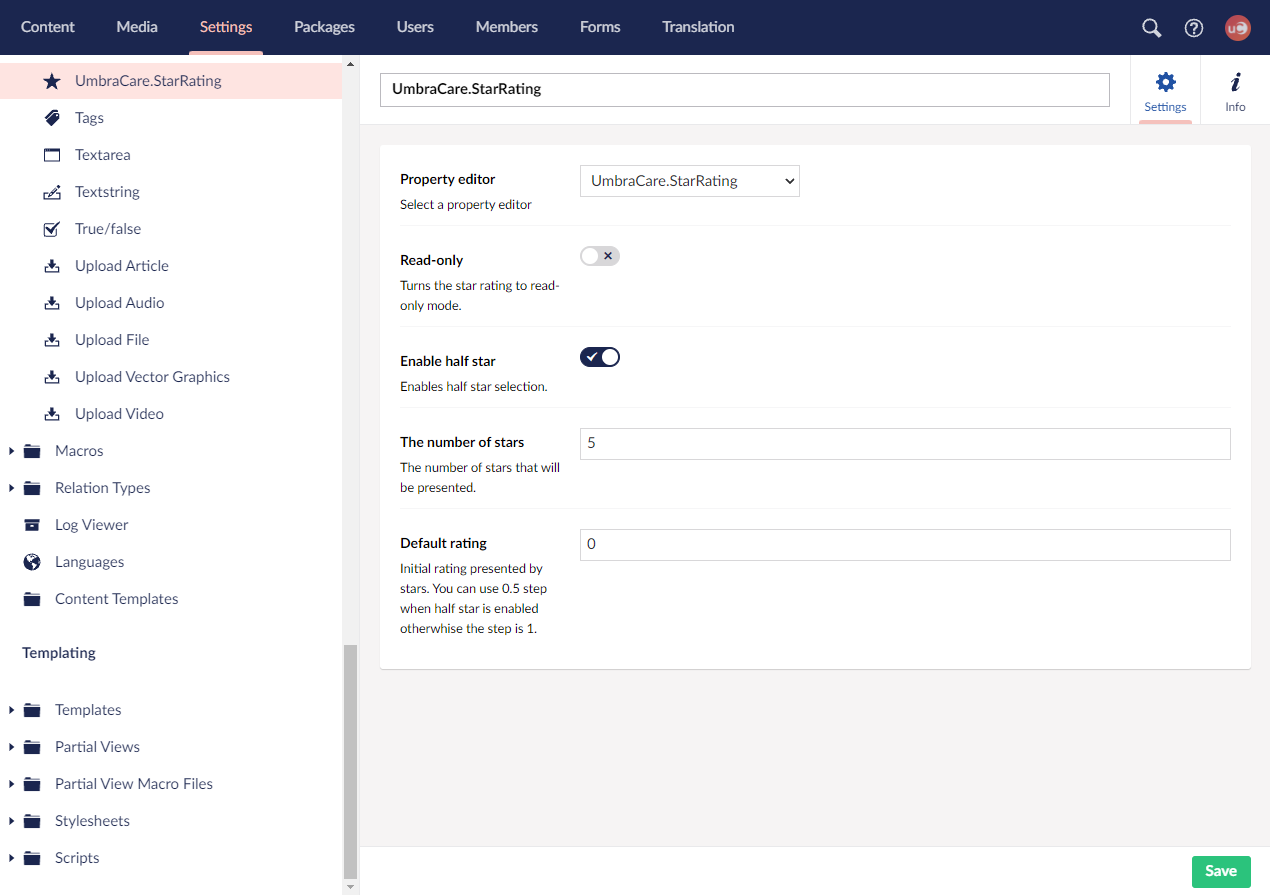Open the help question mark icon

[x=1194, y=28]
